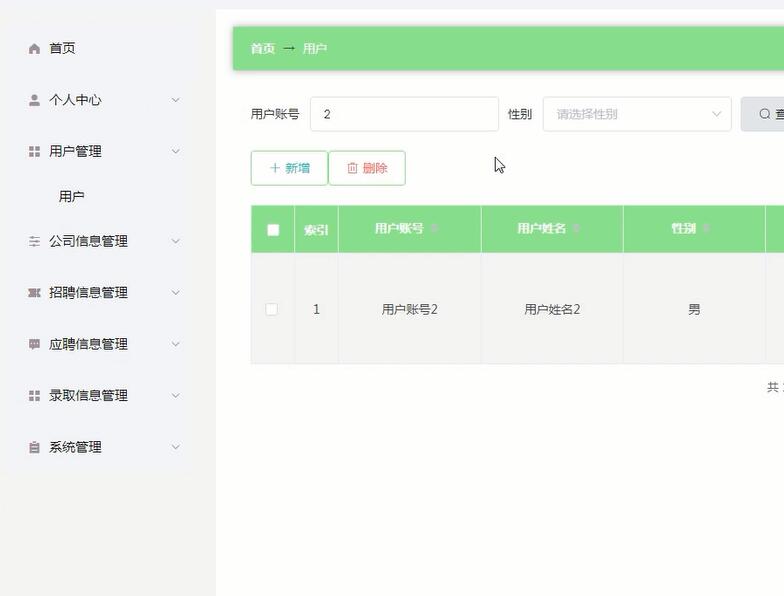Image resolution: width=784 pixels, height=596 pixels.
Task: Expand 个人中心 menu chevron
Action: [176, 100]
